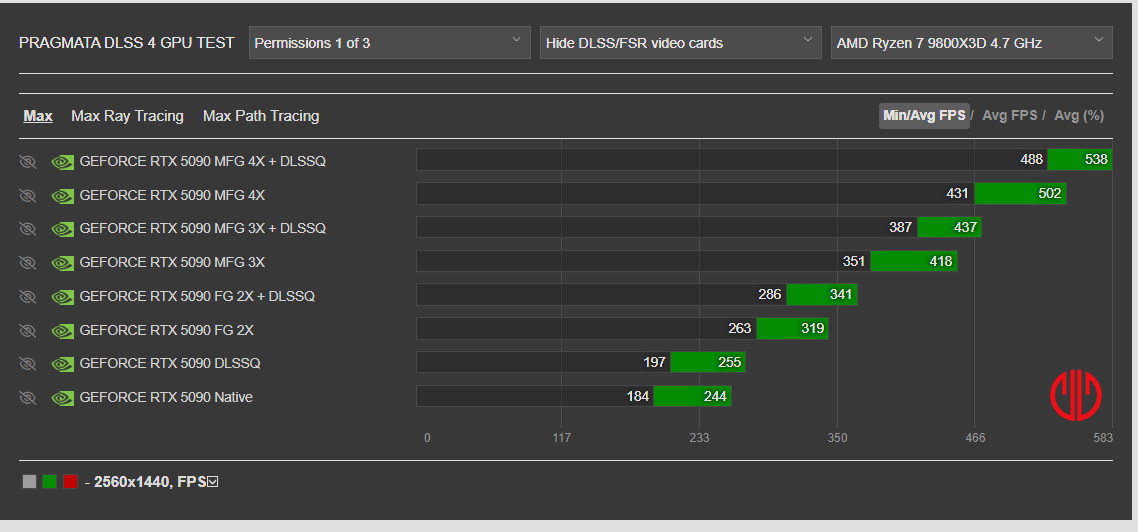
Task: Click the red legend color swatch
Action: pos(70,481)
